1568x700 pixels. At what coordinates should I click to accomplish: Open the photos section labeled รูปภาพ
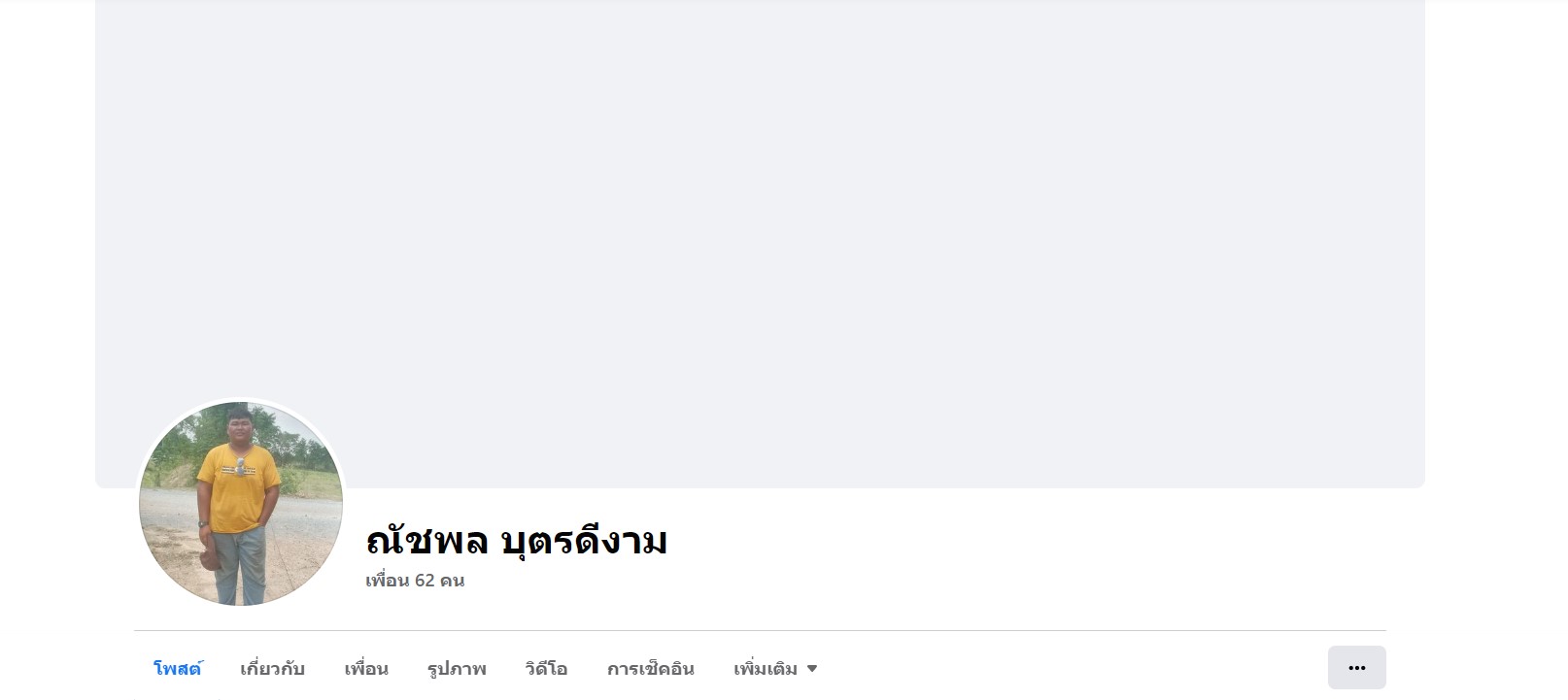point(457,668)
